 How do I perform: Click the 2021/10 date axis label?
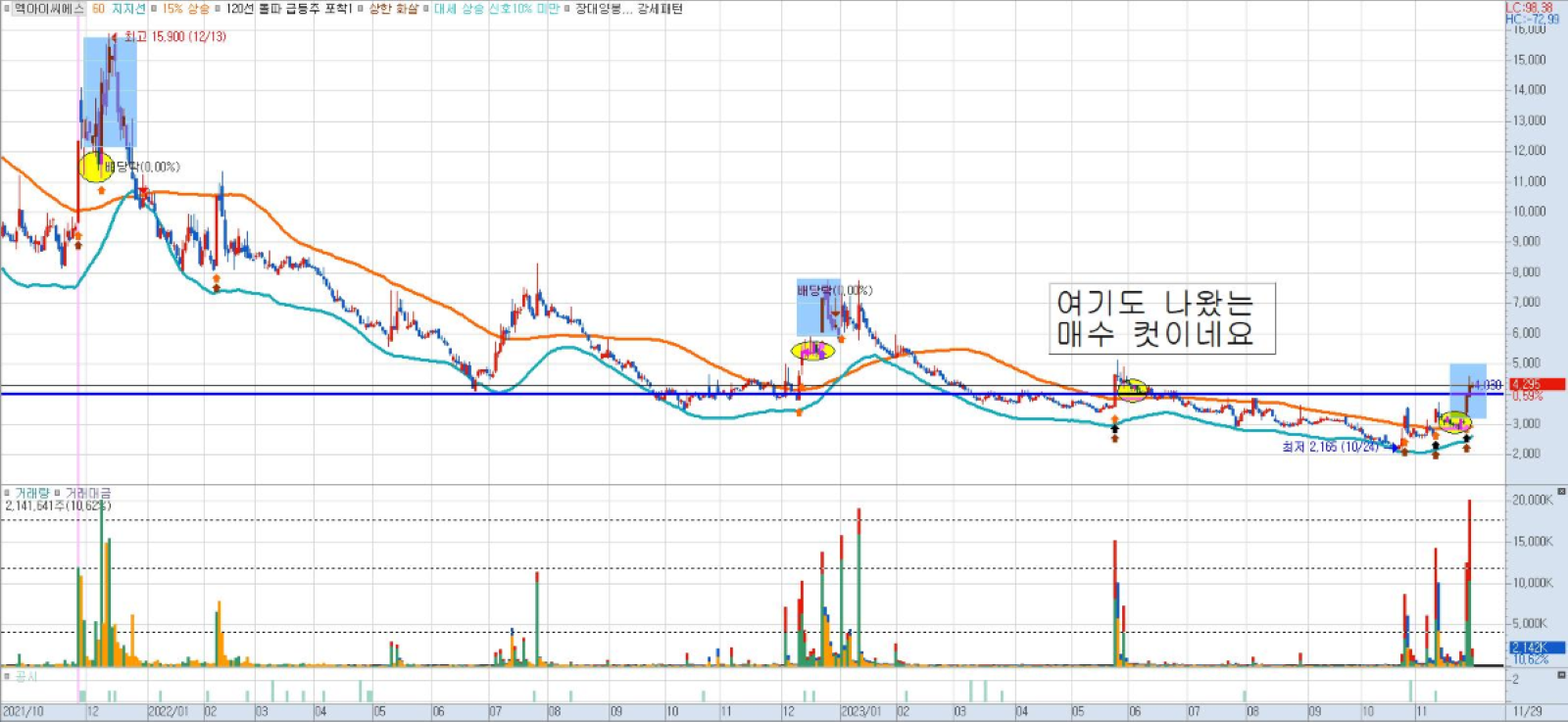tap(23, 711)
